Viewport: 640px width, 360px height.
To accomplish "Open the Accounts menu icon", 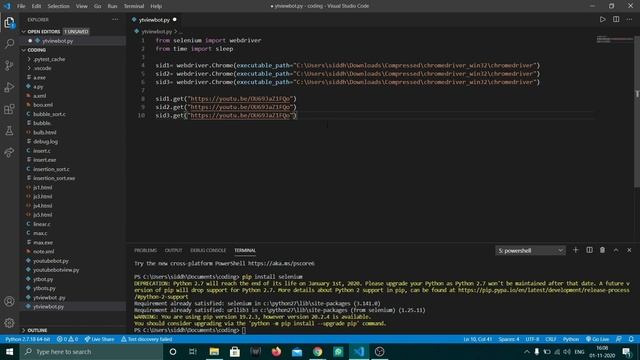I will click(9, 301).
